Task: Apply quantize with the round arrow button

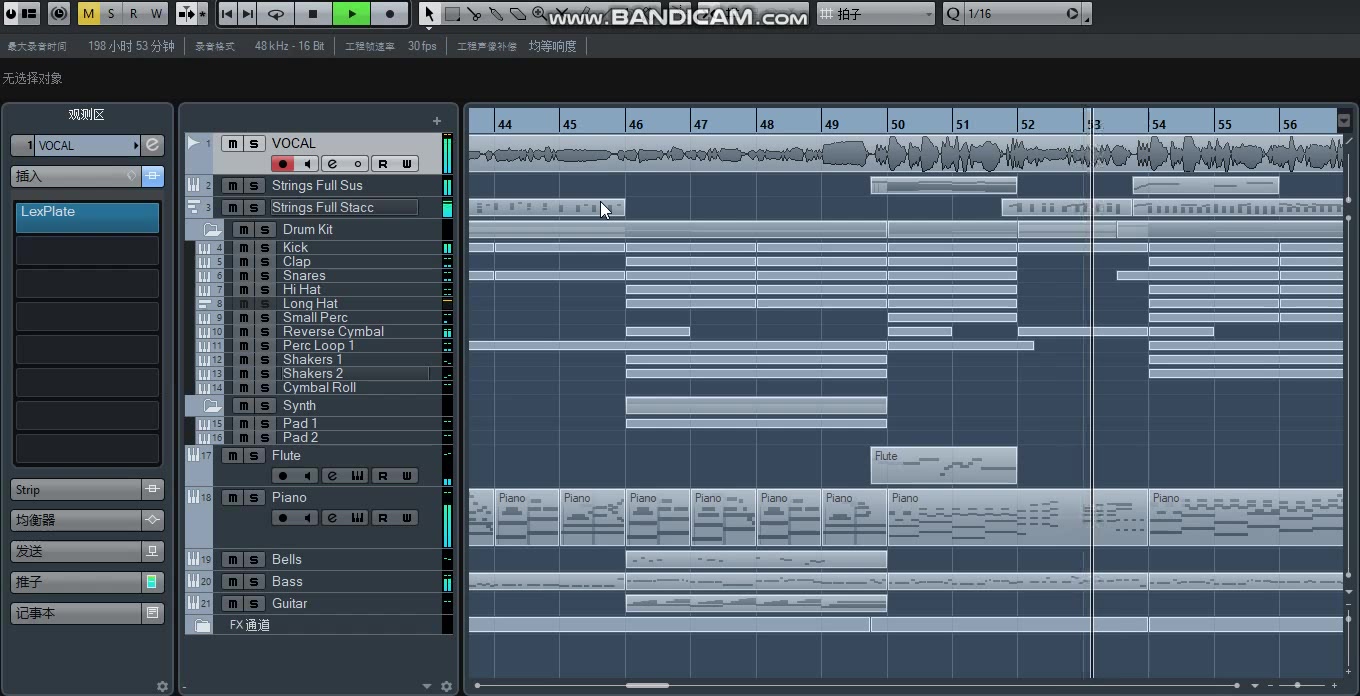Action: [x=1072, y=14]
